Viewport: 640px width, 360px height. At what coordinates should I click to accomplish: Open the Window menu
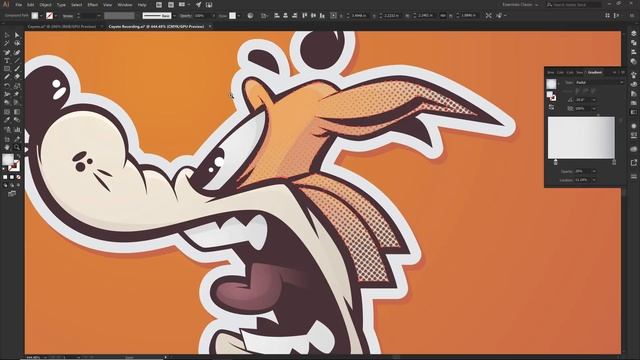tap(124, 5)
